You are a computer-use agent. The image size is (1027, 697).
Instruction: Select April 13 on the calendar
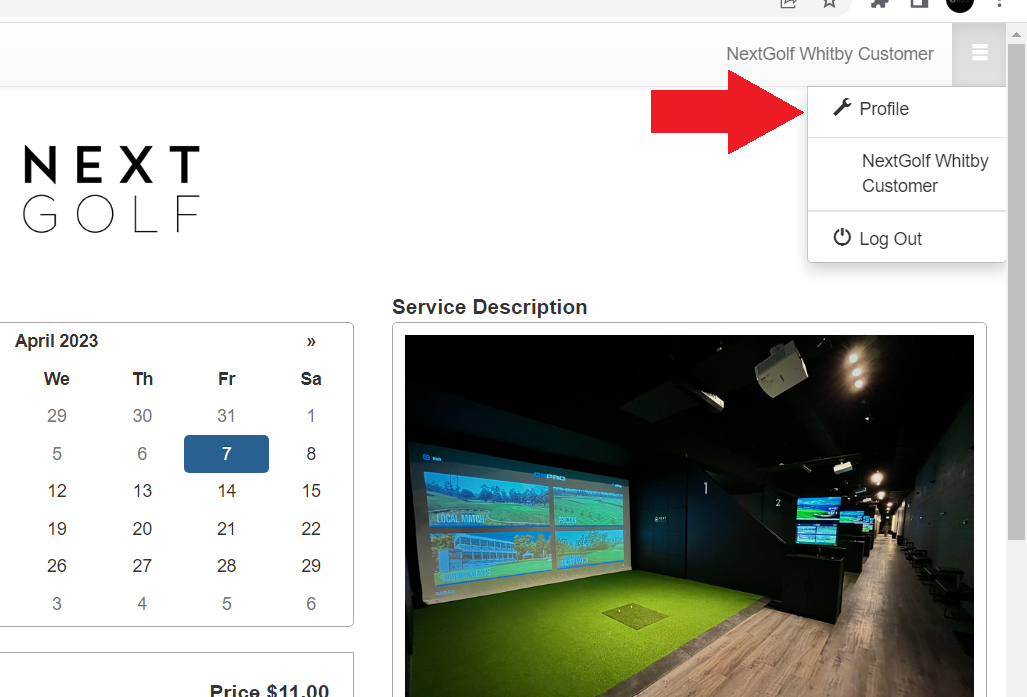coord(142,491)
